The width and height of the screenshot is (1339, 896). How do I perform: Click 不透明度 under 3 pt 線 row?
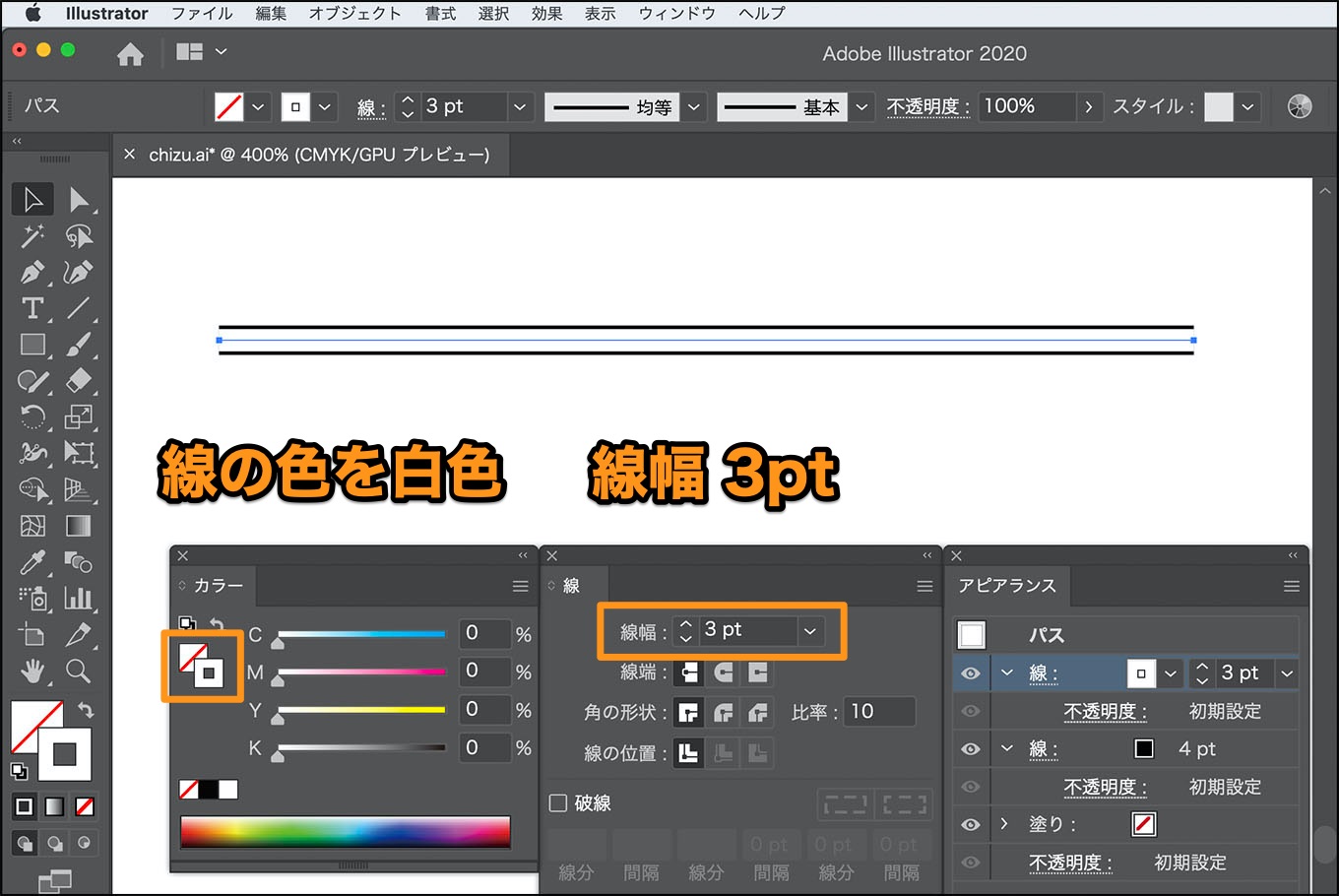coord(1105,711)
